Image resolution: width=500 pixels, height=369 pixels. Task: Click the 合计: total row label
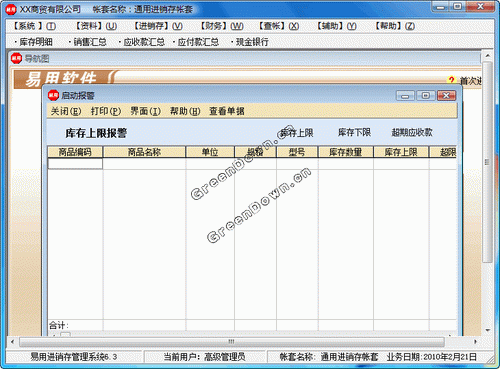(59, 325)
